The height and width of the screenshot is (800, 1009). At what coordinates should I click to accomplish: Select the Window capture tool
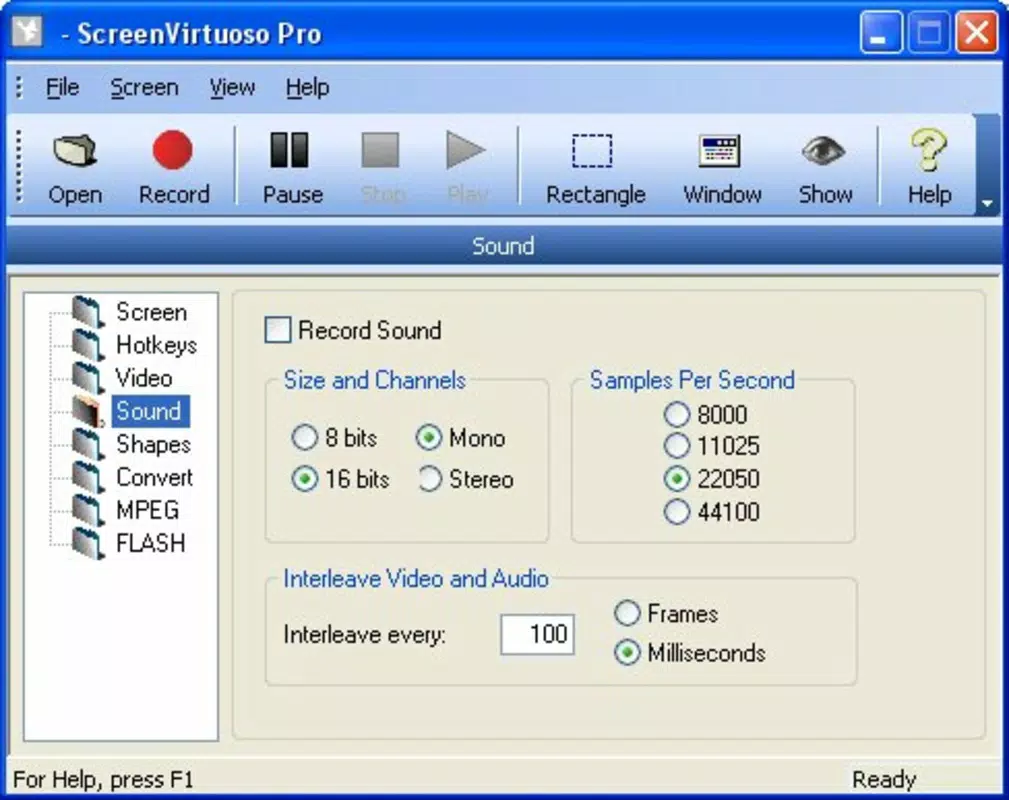point(719,151)
